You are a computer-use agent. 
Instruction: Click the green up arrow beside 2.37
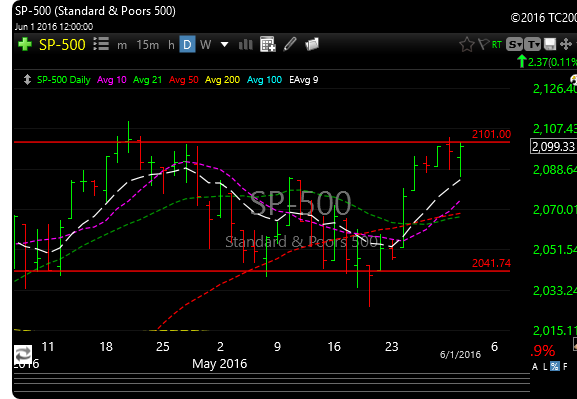tap(521, 61)
